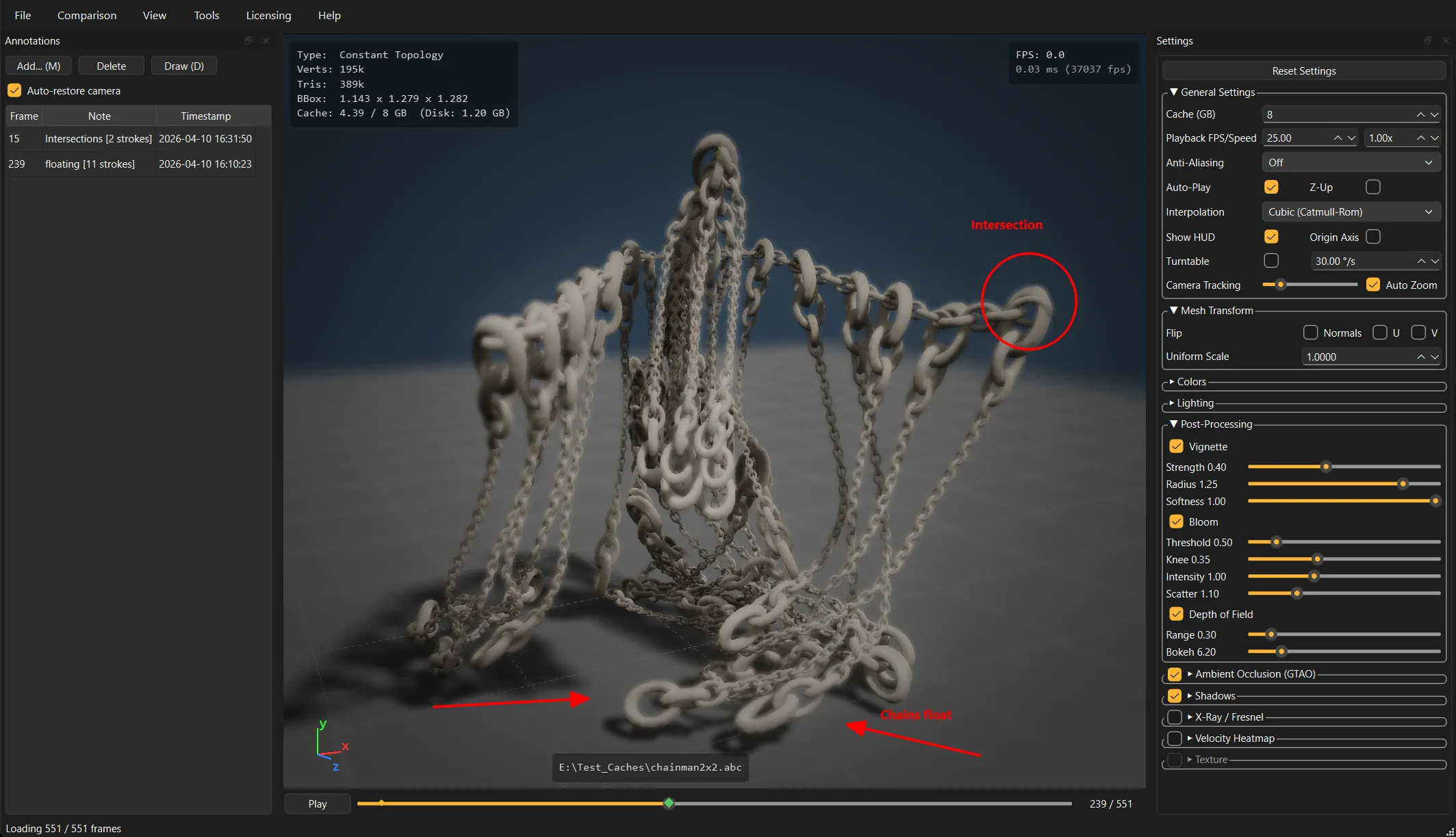This screenshot has width=1456, height=837.
Task: Increase playback speed with up arrow
Action: click(x=1421, y=138)
